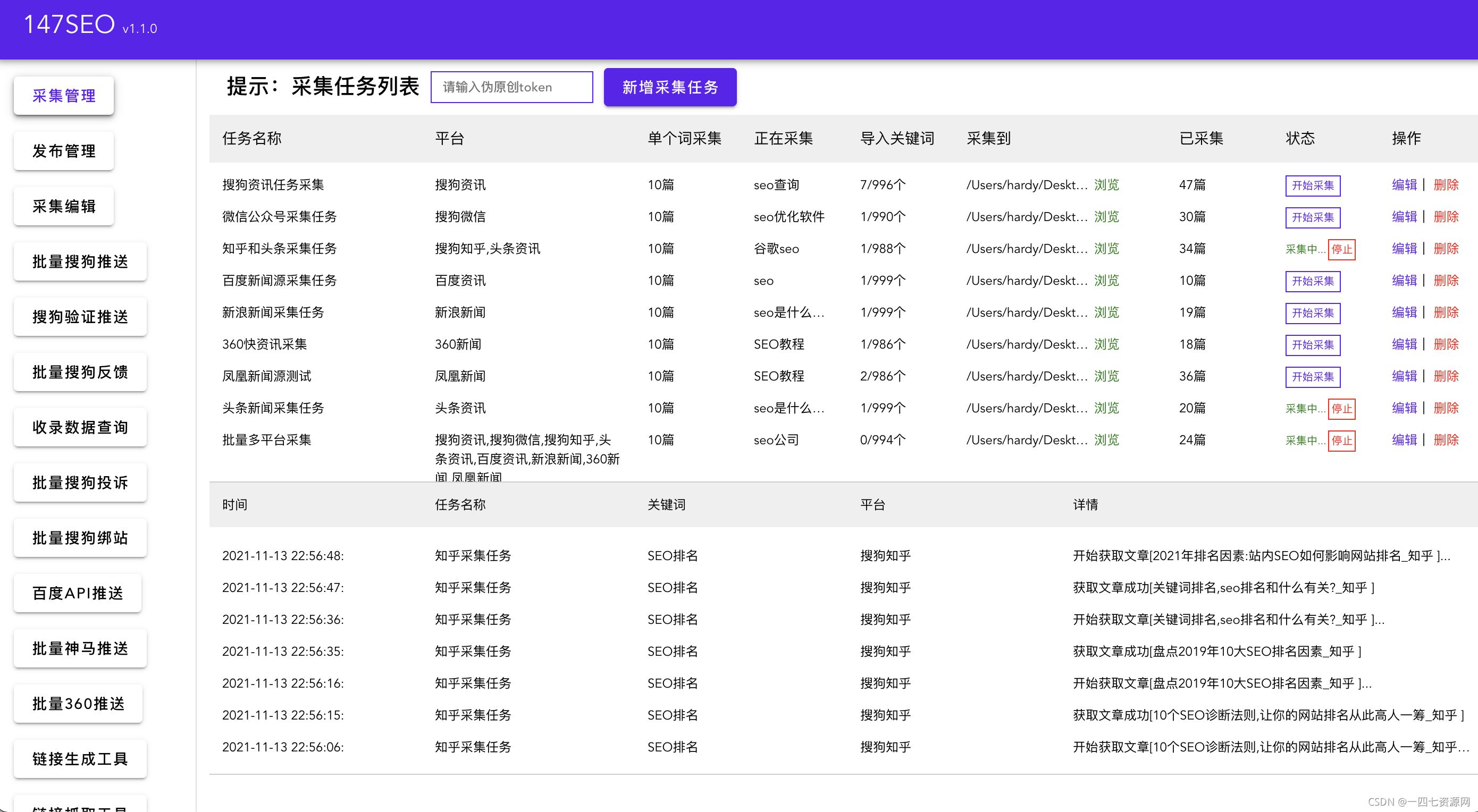Image resolution: width=1478 pixels, height=812 pixels.
Task: Delete the 凤凰新闻源测试 task
Action: click(x=1447, y=376)
